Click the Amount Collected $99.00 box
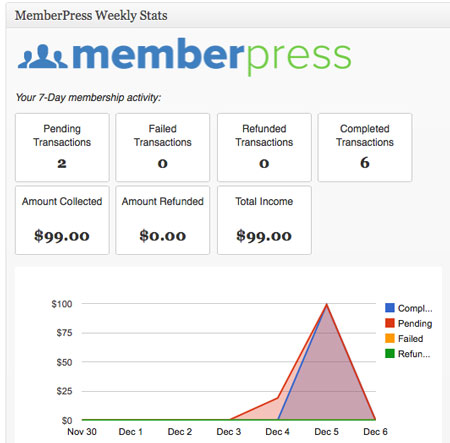 coord(62,220)
